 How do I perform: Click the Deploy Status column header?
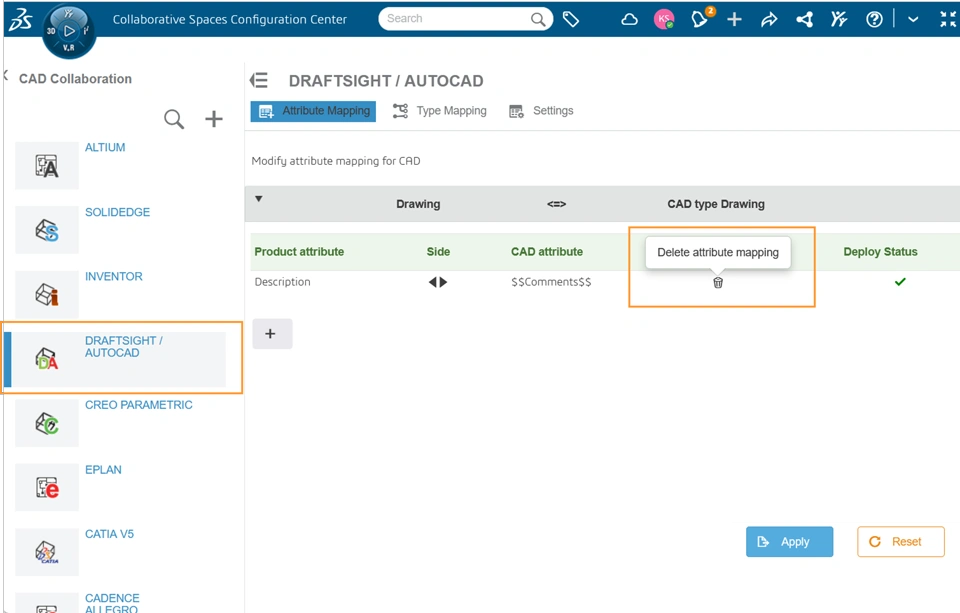[880, 252]
